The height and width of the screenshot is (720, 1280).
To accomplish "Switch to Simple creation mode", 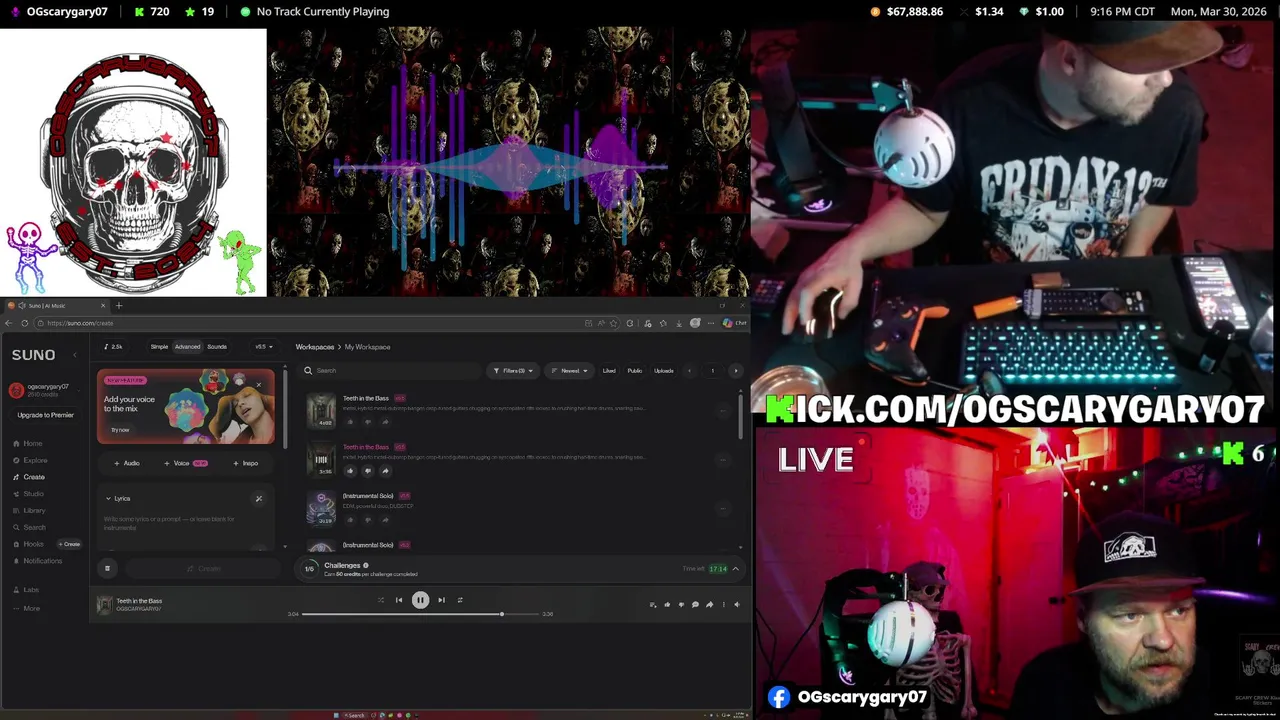I will click(159, 347).
